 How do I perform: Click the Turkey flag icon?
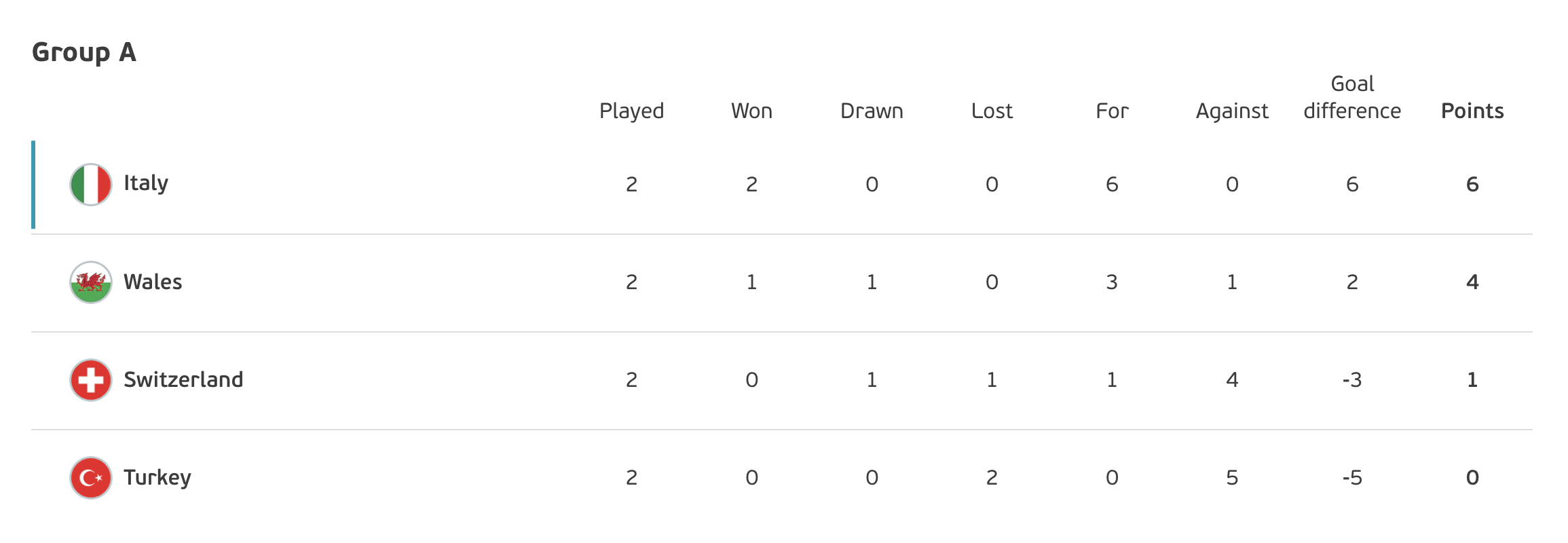91,477
